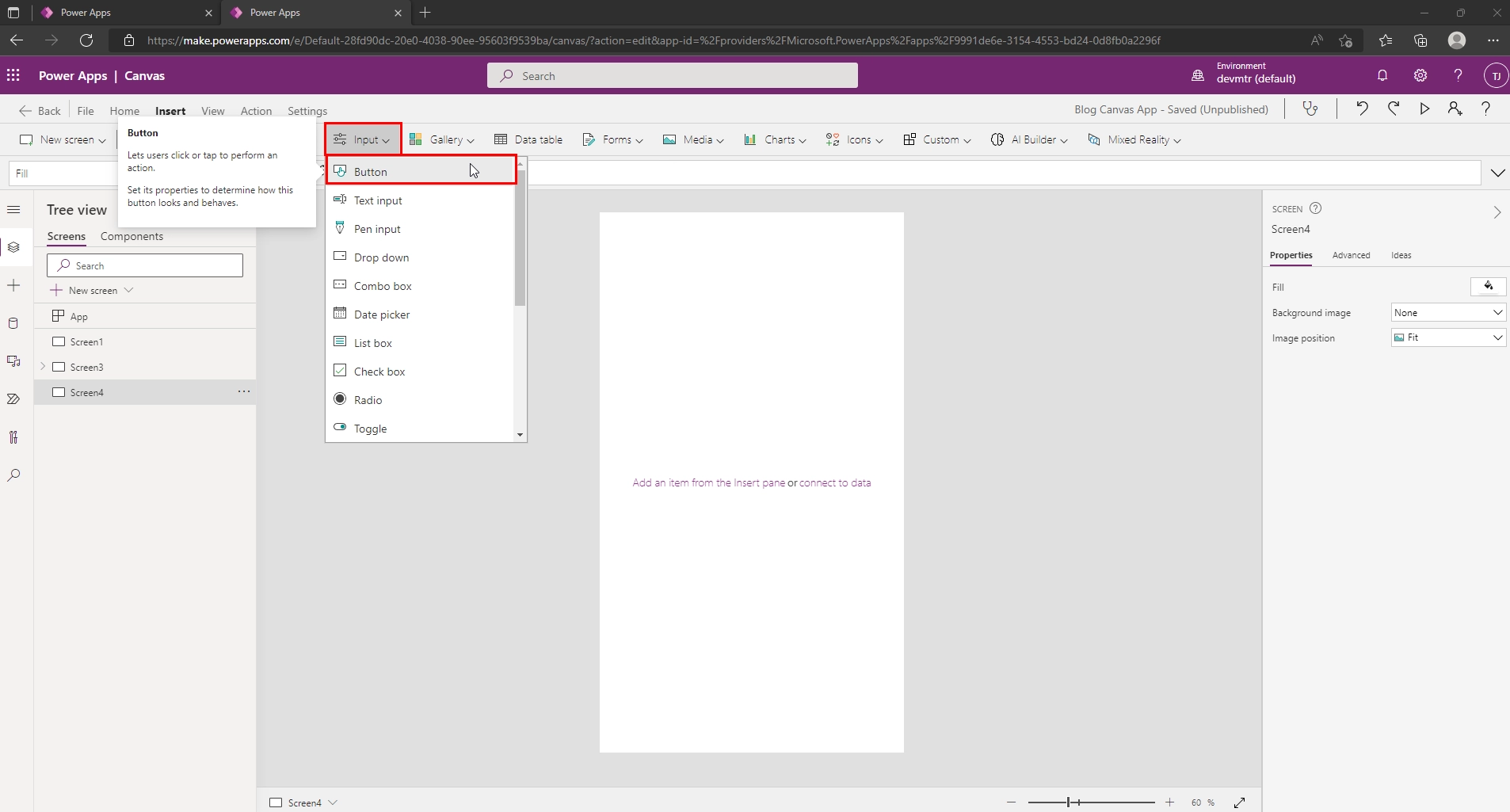The width and height of the screenshot is (1510, 812).
Task: Click the toolbar help question mark
Action: point(1486,109)
